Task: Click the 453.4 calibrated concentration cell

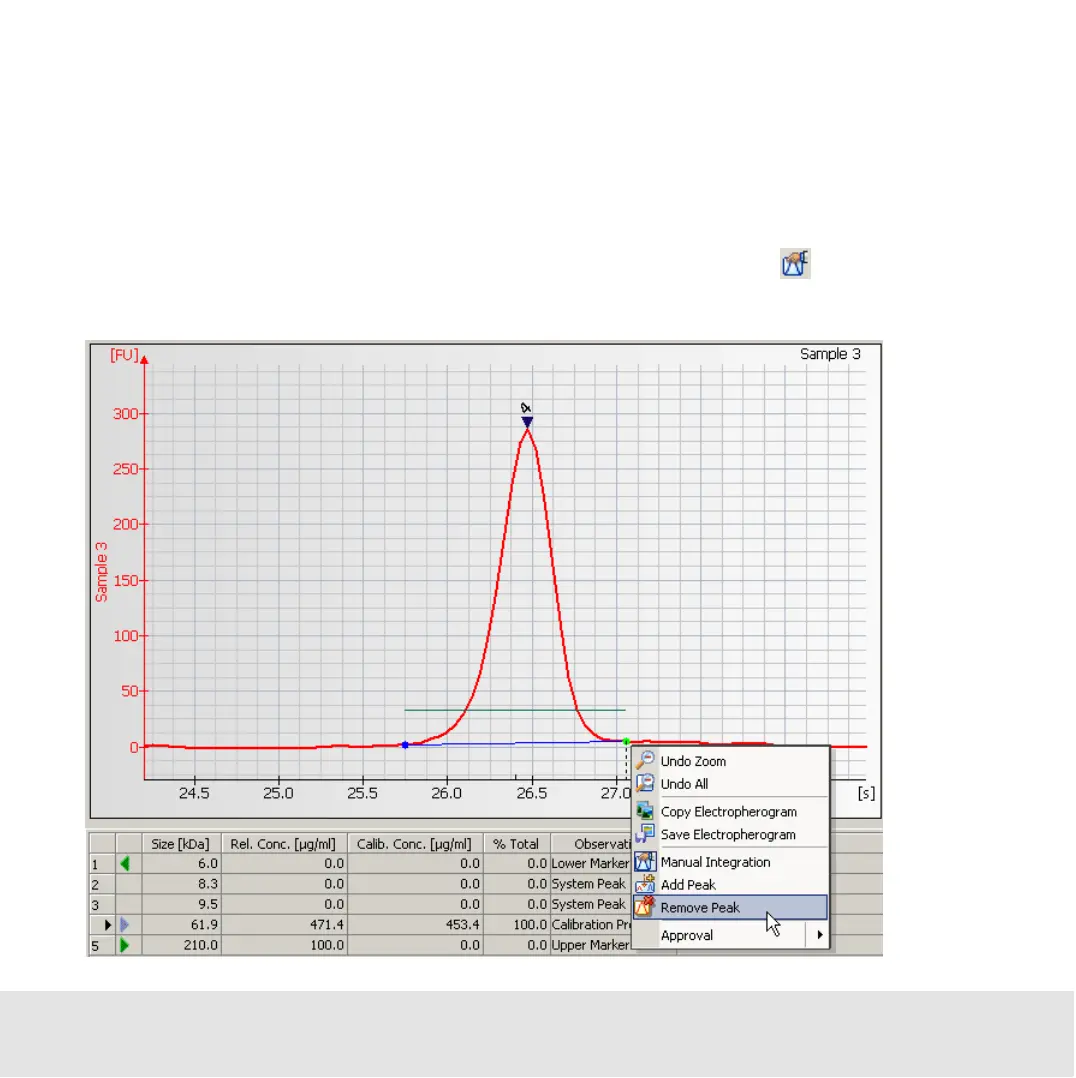Action: click(415, 925)
